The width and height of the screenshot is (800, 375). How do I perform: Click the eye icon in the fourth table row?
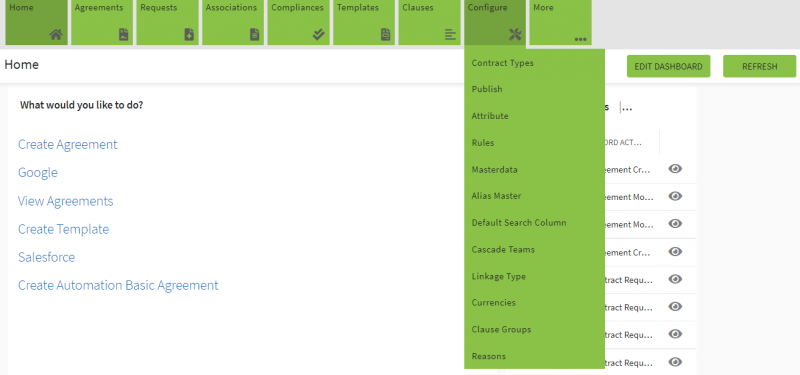tap(675, 252)
